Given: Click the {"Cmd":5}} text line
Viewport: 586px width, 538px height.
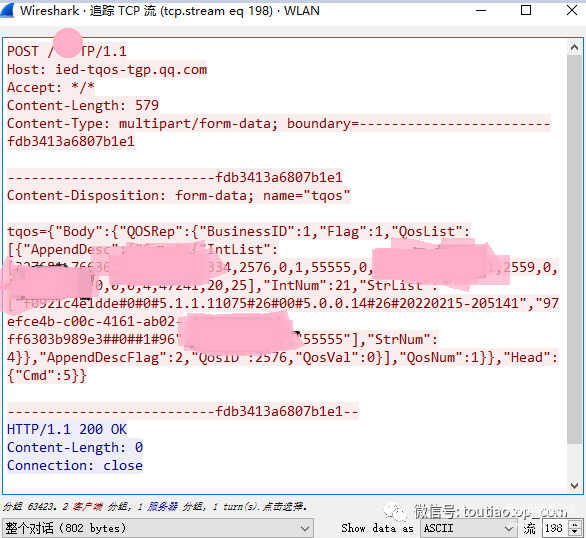Looking at the screenshot, I should click(x=47, y=375).
